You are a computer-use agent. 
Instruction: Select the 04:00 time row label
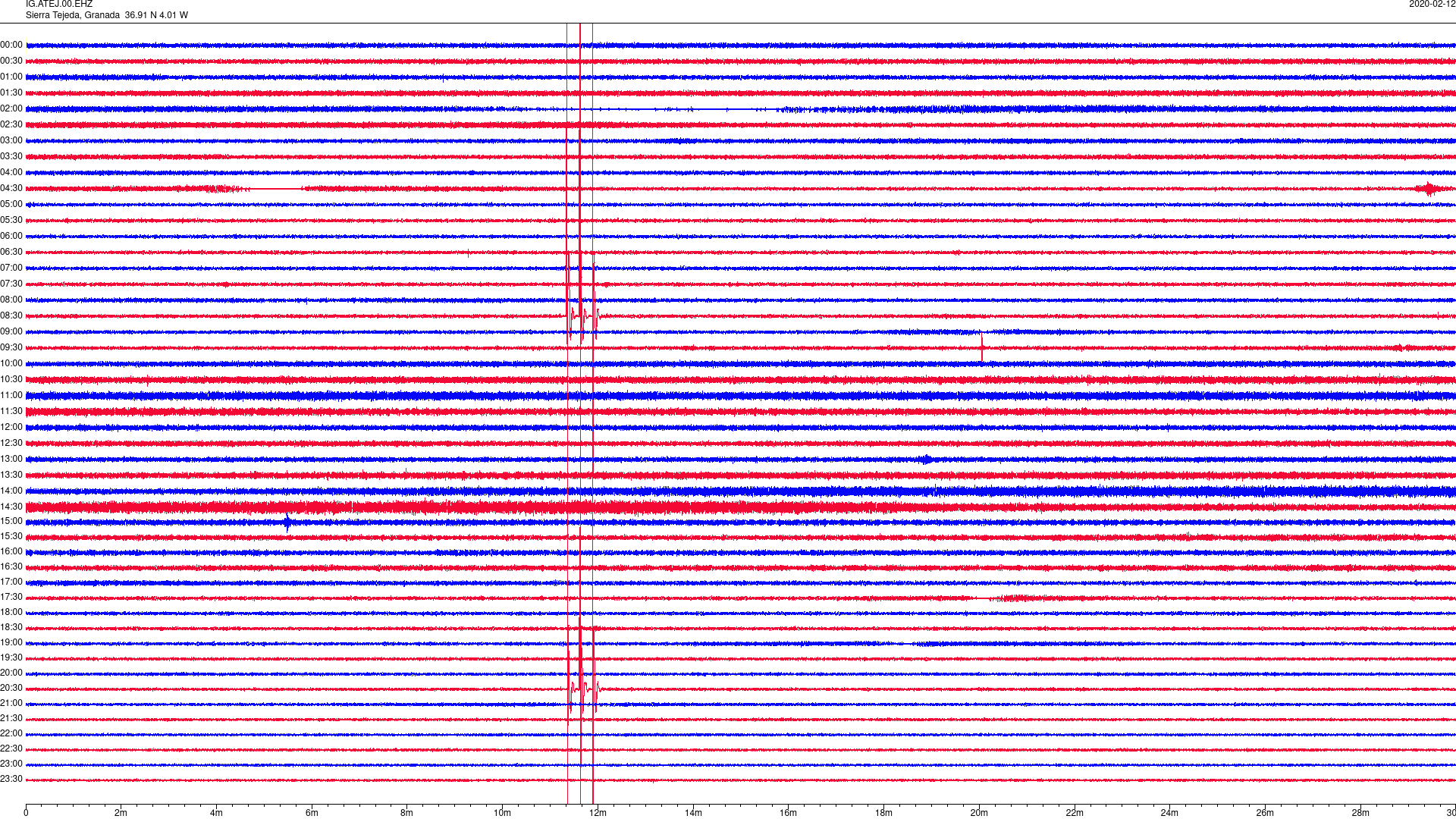pyautogui.click(x=11, y=172)
